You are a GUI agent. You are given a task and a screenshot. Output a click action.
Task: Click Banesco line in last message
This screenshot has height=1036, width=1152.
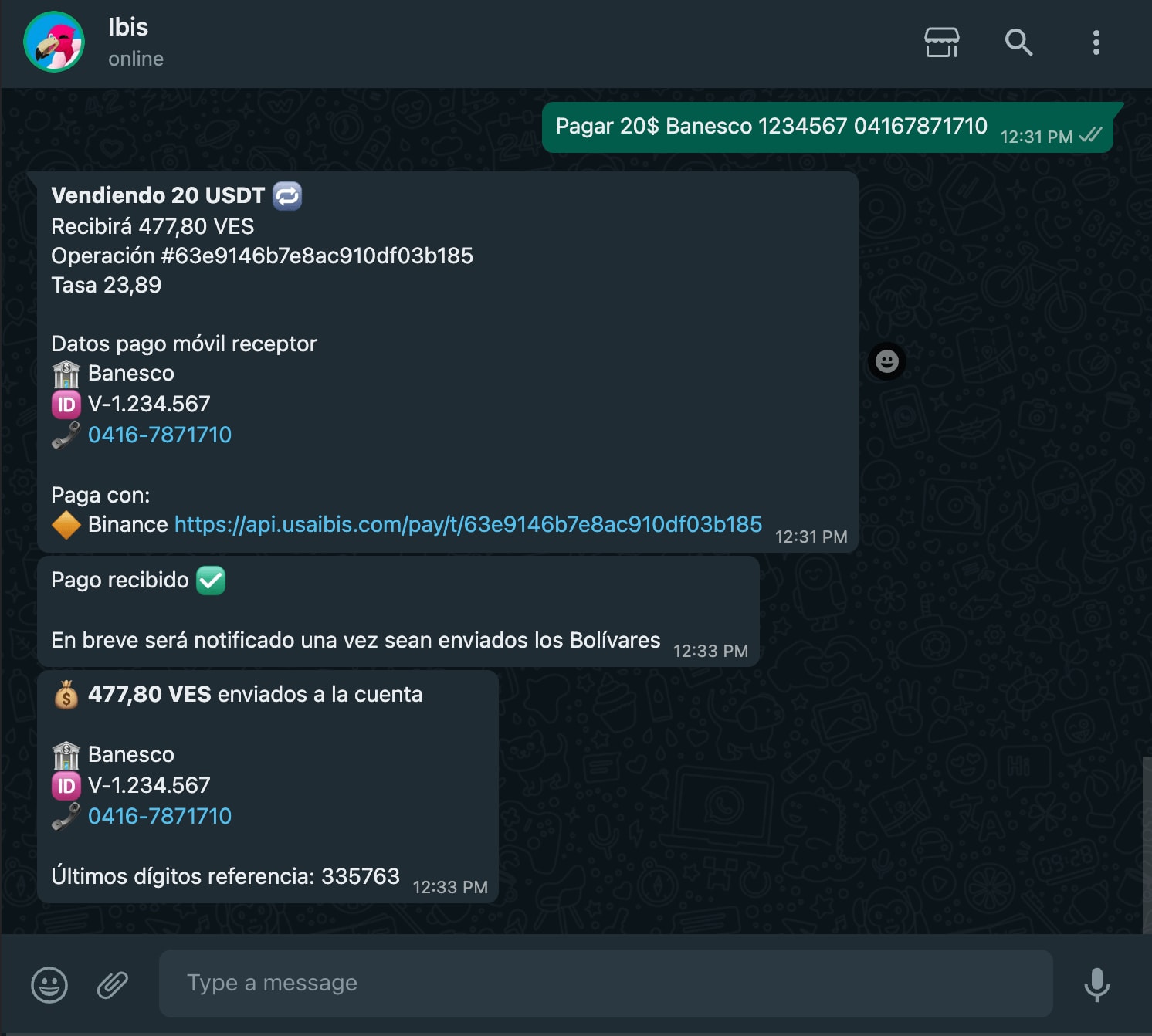(x=131, y=754)
